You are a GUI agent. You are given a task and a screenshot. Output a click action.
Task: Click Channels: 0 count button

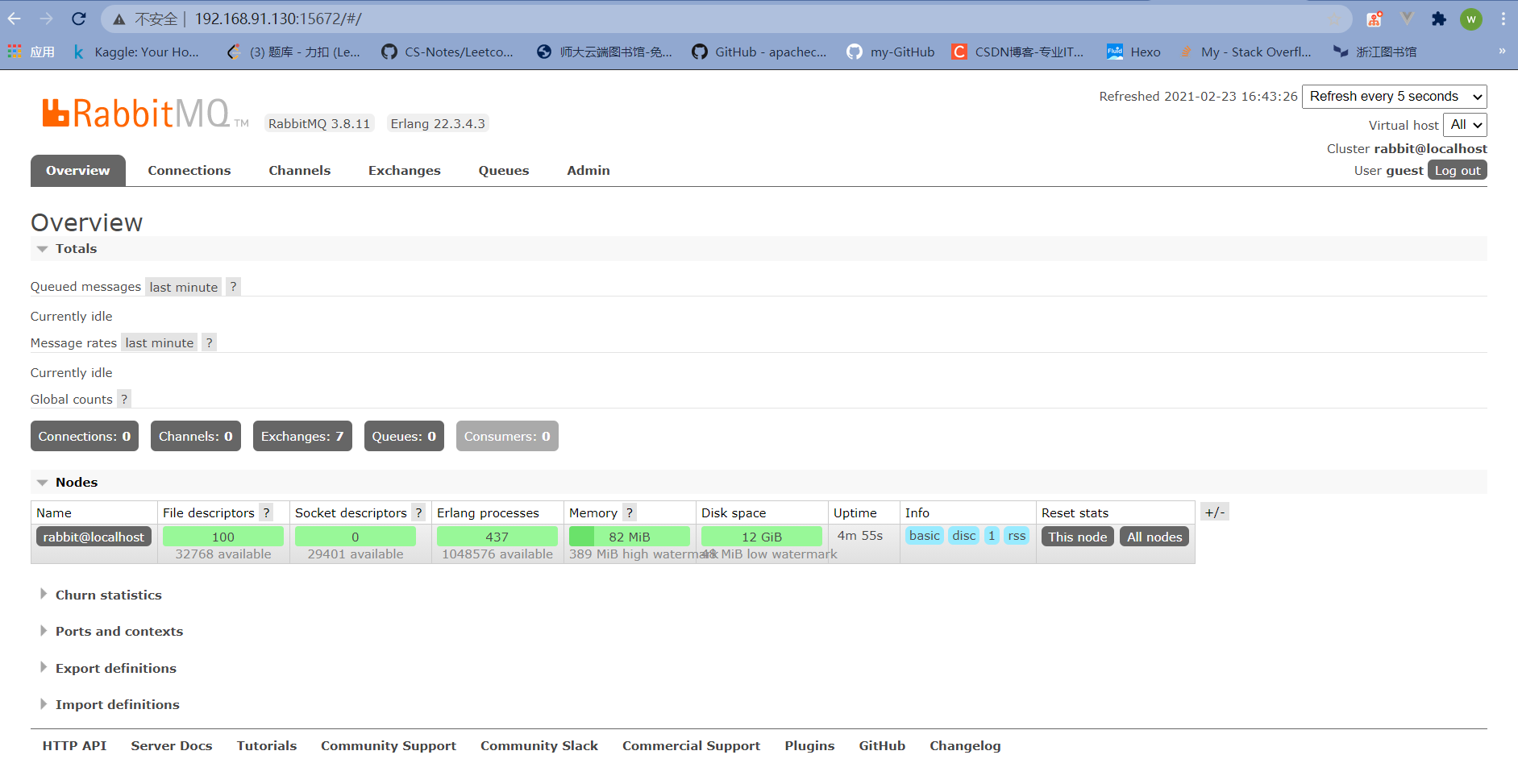point(196,436)
